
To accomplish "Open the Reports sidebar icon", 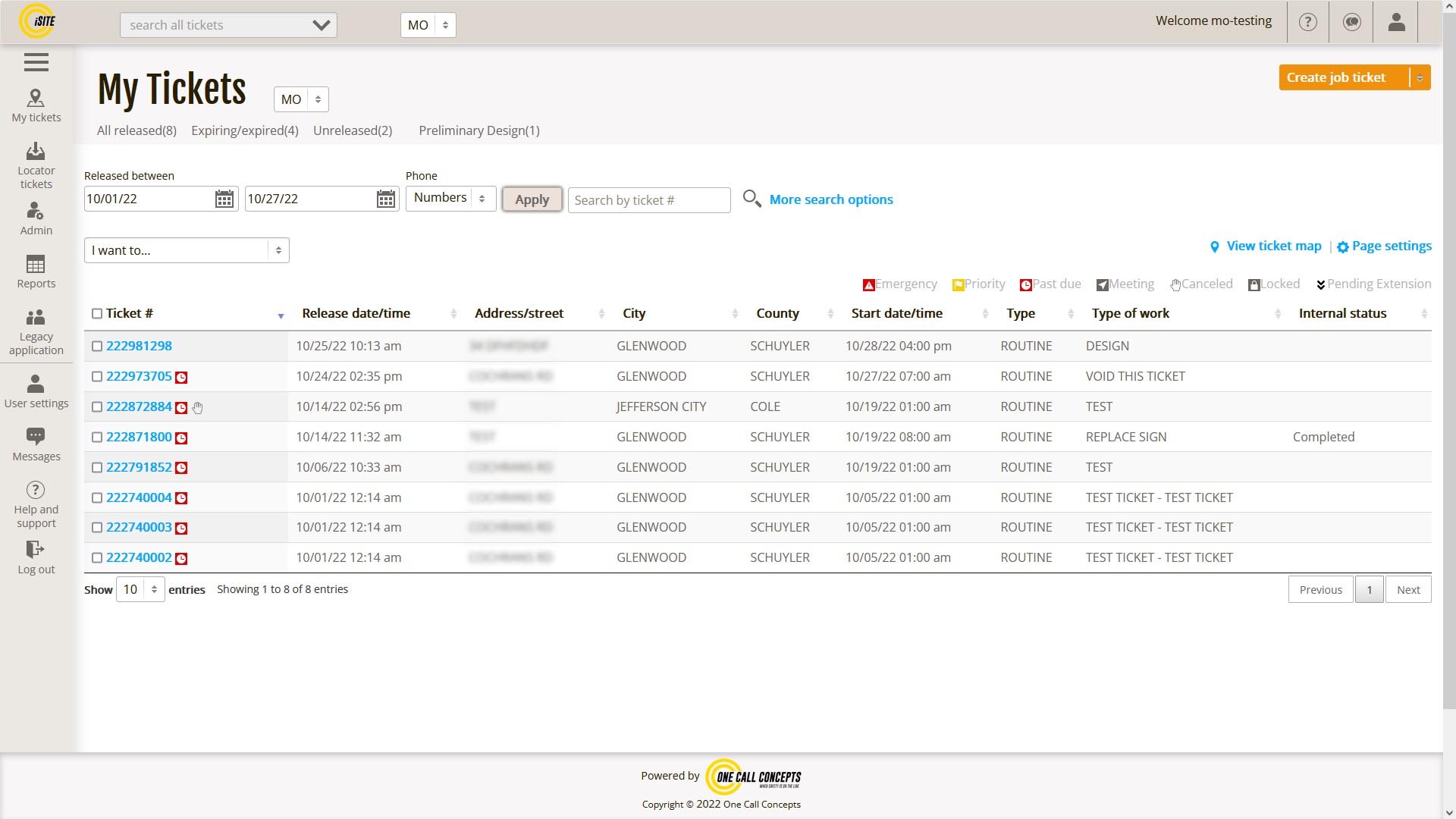I will point(36,271).
